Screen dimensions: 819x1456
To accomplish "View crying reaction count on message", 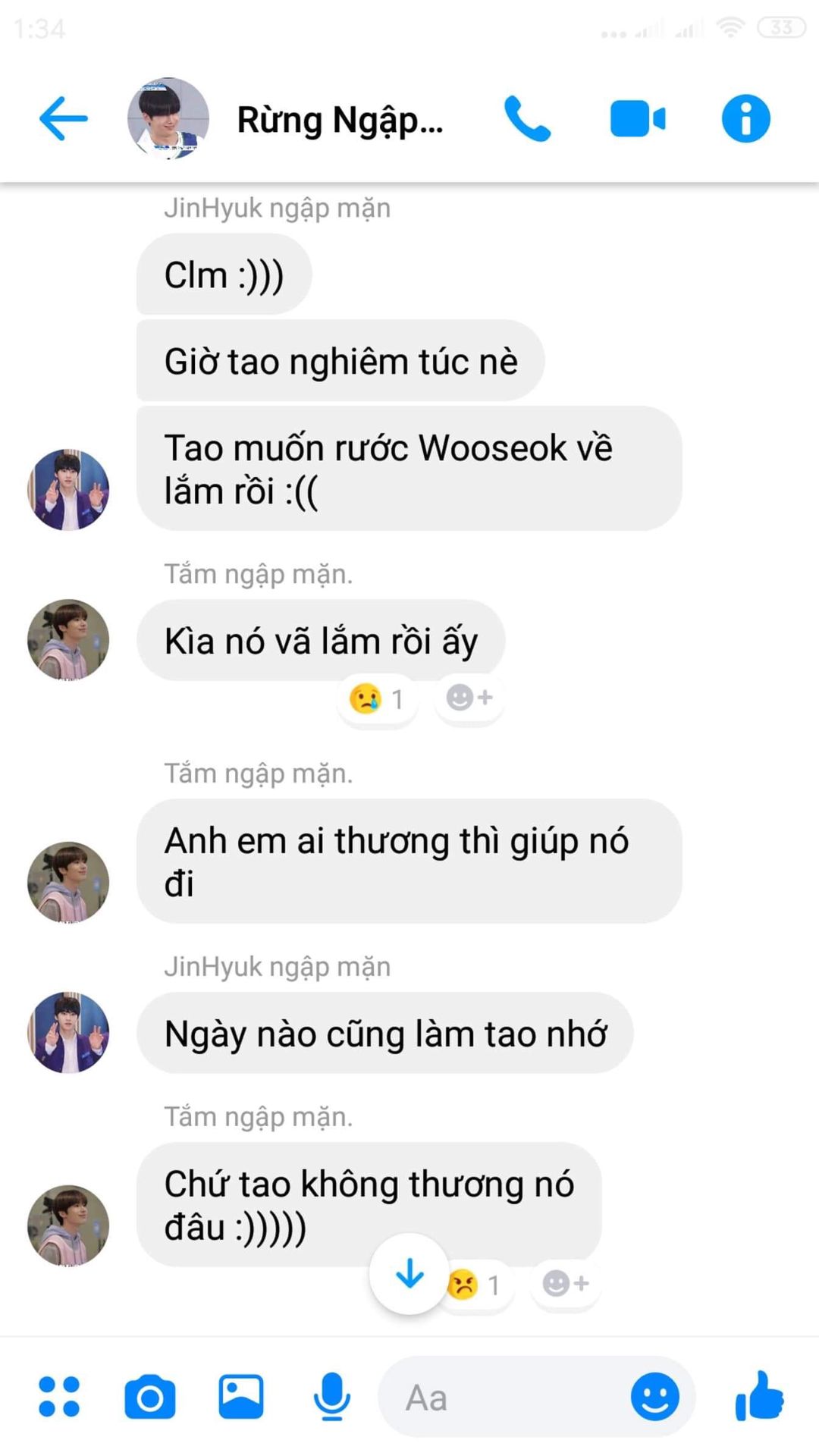I will point(377,698).
